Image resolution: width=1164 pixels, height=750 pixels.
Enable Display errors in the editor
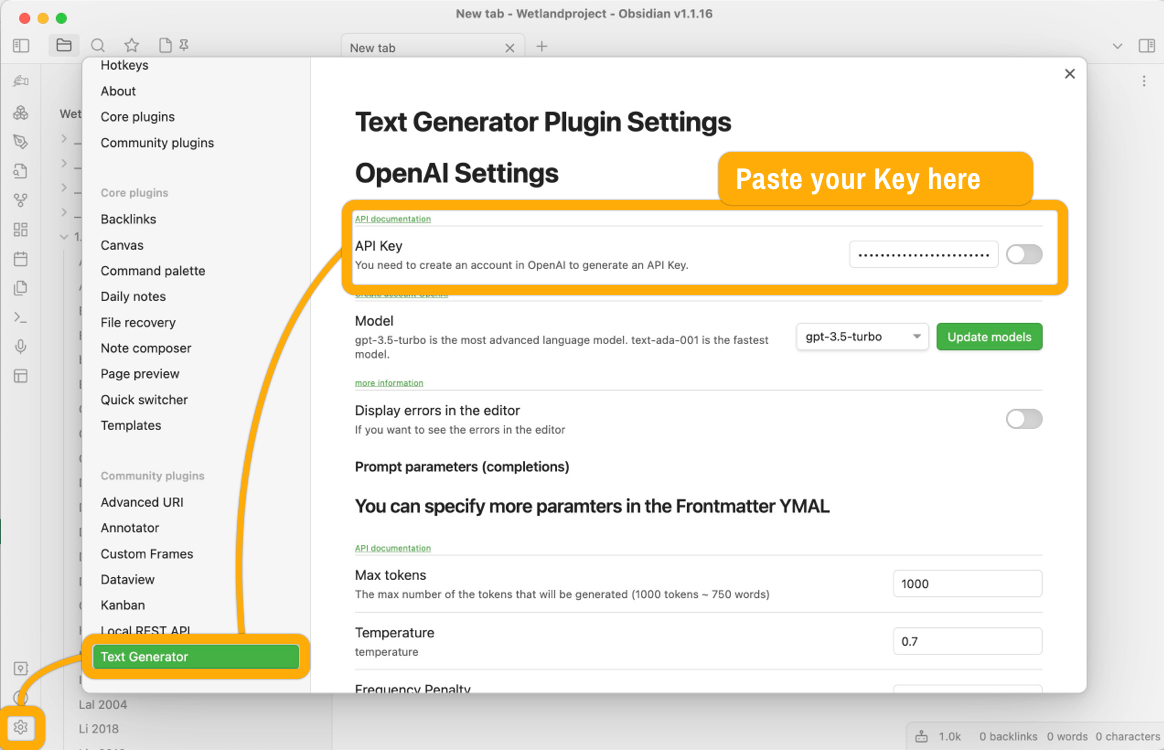click(x=1024, y=419)
